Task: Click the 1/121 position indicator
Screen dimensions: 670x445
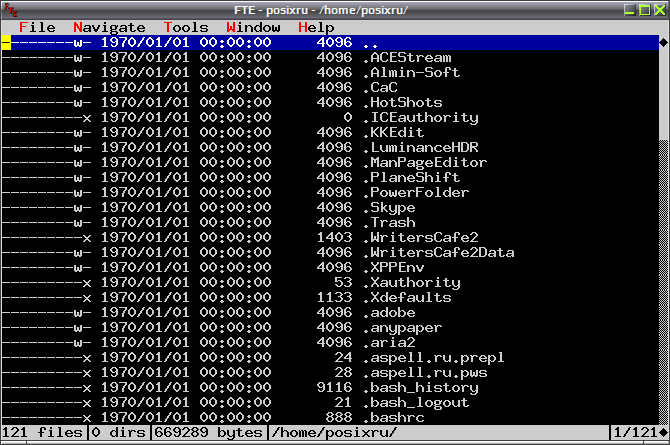Action: (x=635, y=432)
